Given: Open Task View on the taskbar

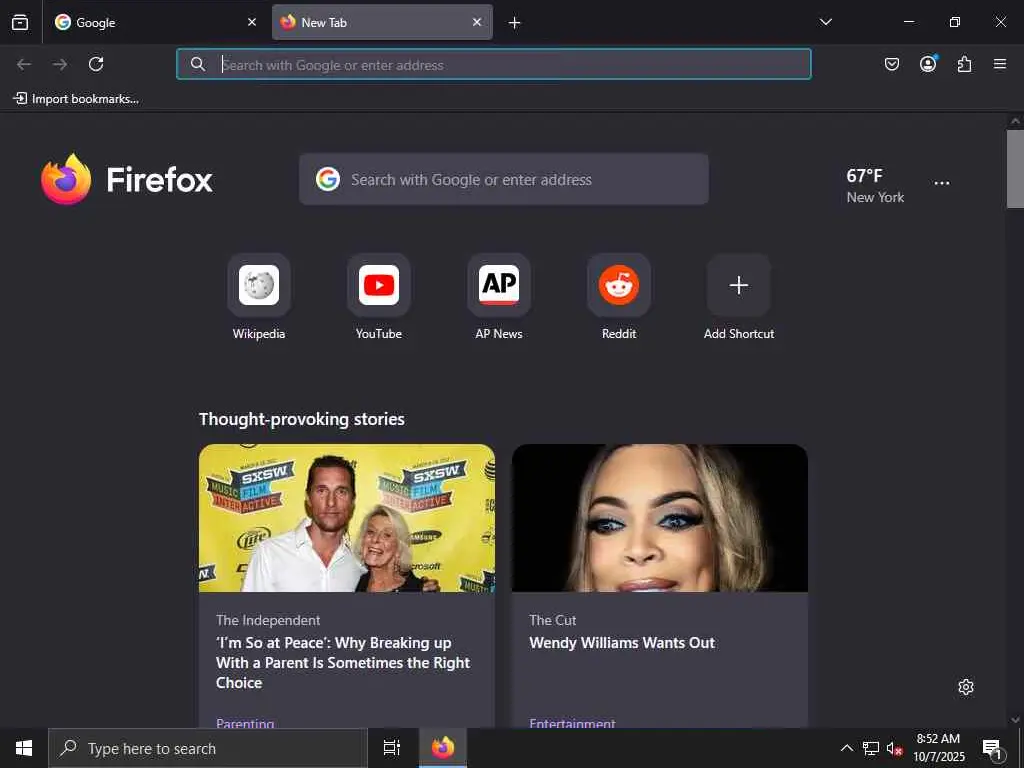Looking at the screenshot, I should pos(391,748).
